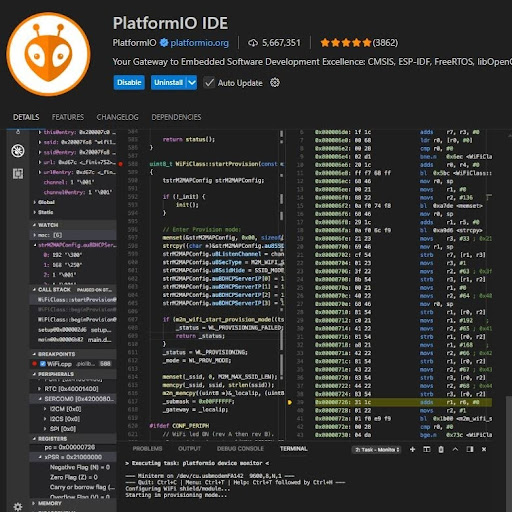Expand the MEMORY section
The image size is (512, 512).
[x=73, y=503]
